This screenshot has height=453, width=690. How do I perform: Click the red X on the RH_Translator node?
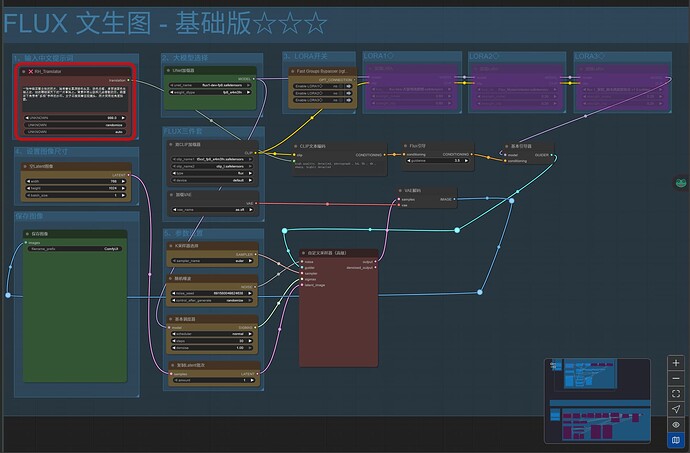coord(31,71)
